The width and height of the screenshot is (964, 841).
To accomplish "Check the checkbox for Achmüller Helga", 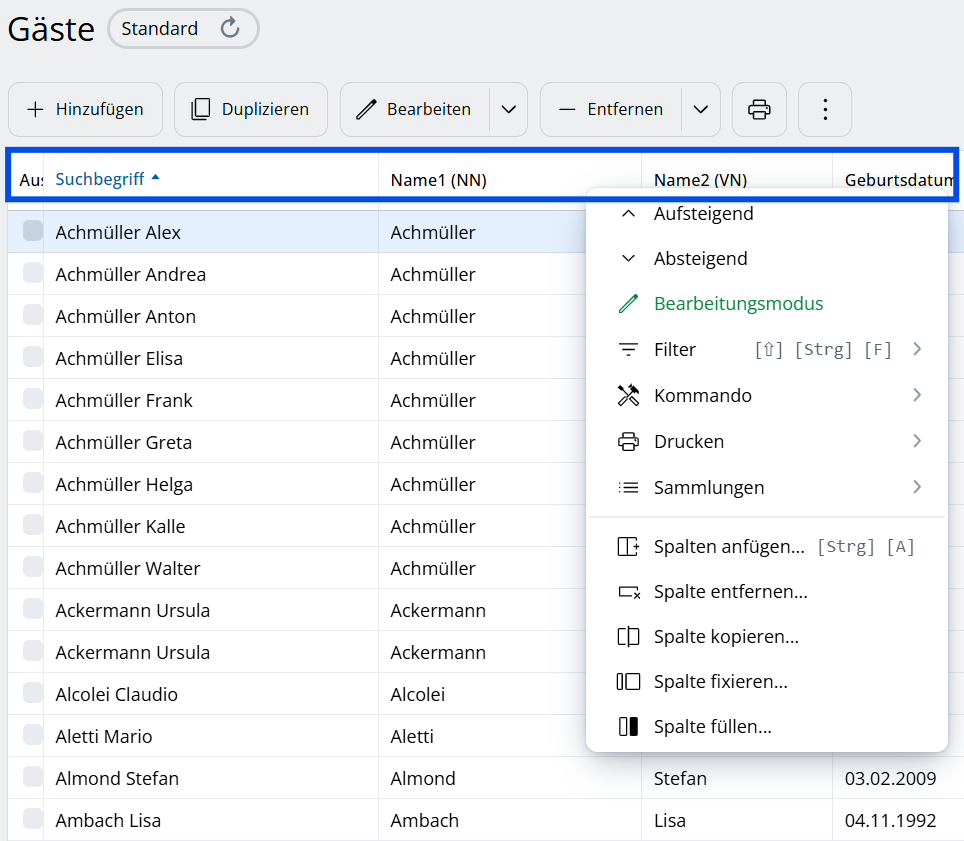I will pos(33,483).
